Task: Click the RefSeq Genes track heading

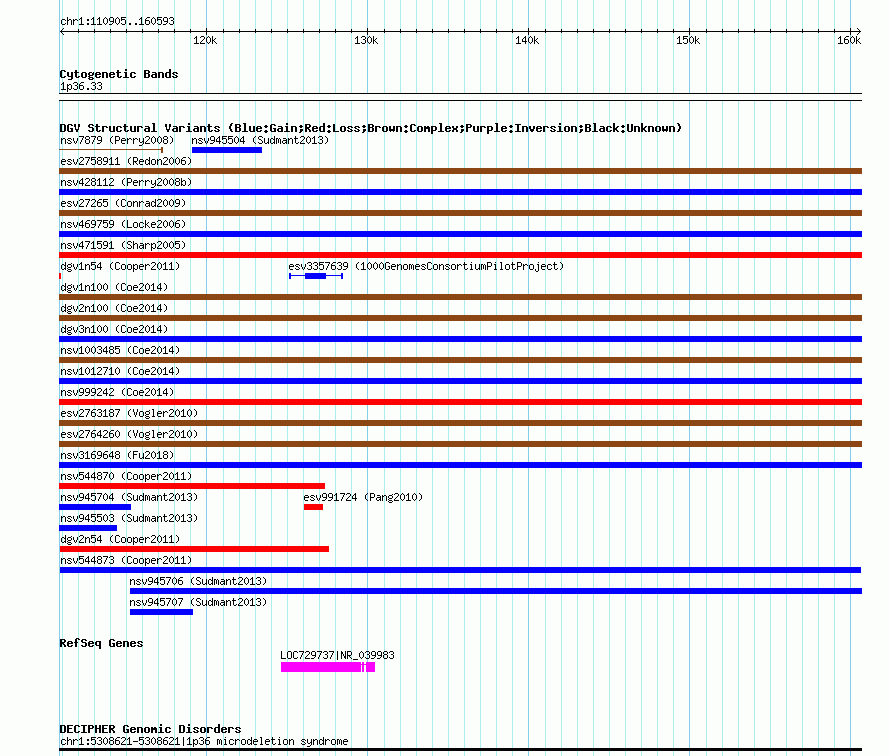Action: (101, 643)
